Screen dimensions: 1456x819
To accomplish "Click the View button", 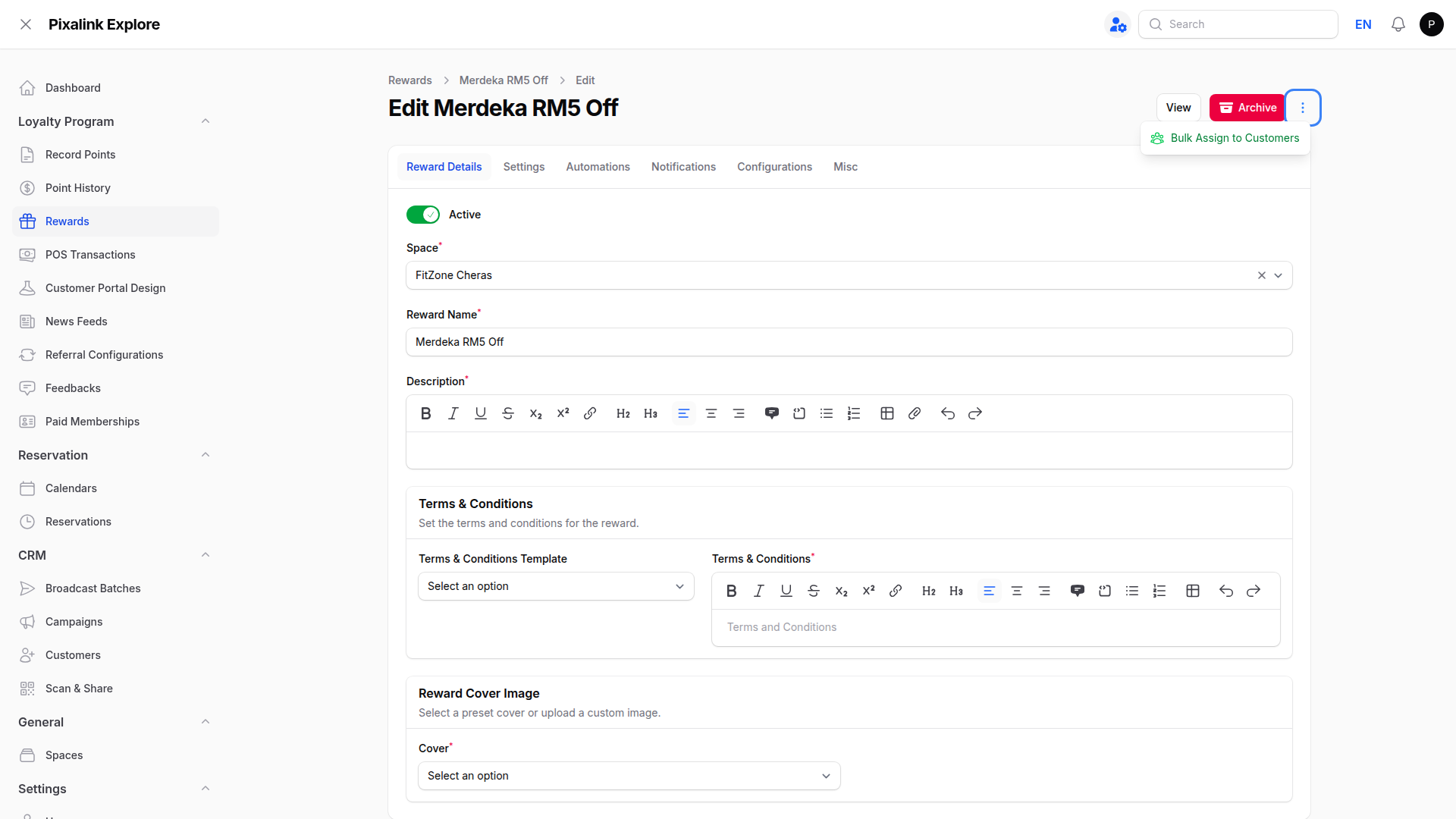I will tap(1178, 108).
